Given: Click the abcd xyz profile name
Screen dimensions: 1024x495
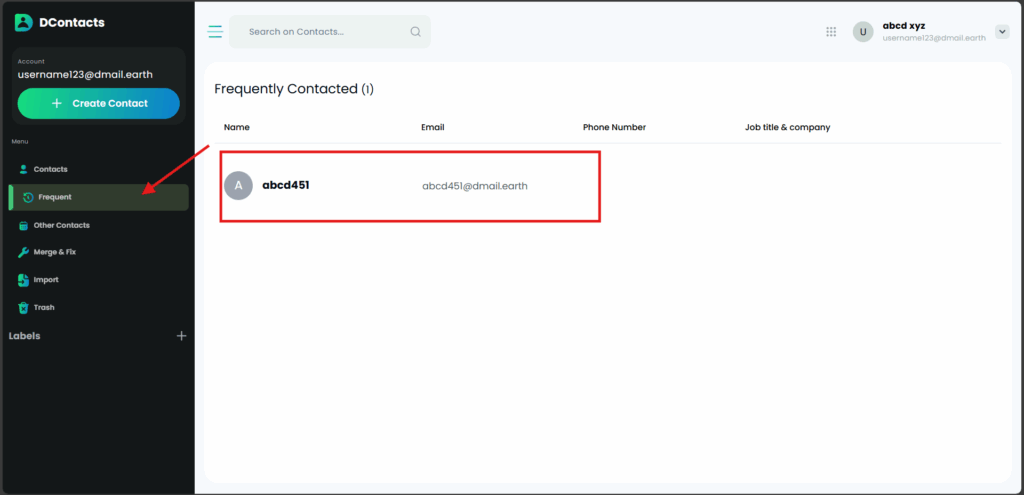Looking at the screenshot, I should point(903,26).
